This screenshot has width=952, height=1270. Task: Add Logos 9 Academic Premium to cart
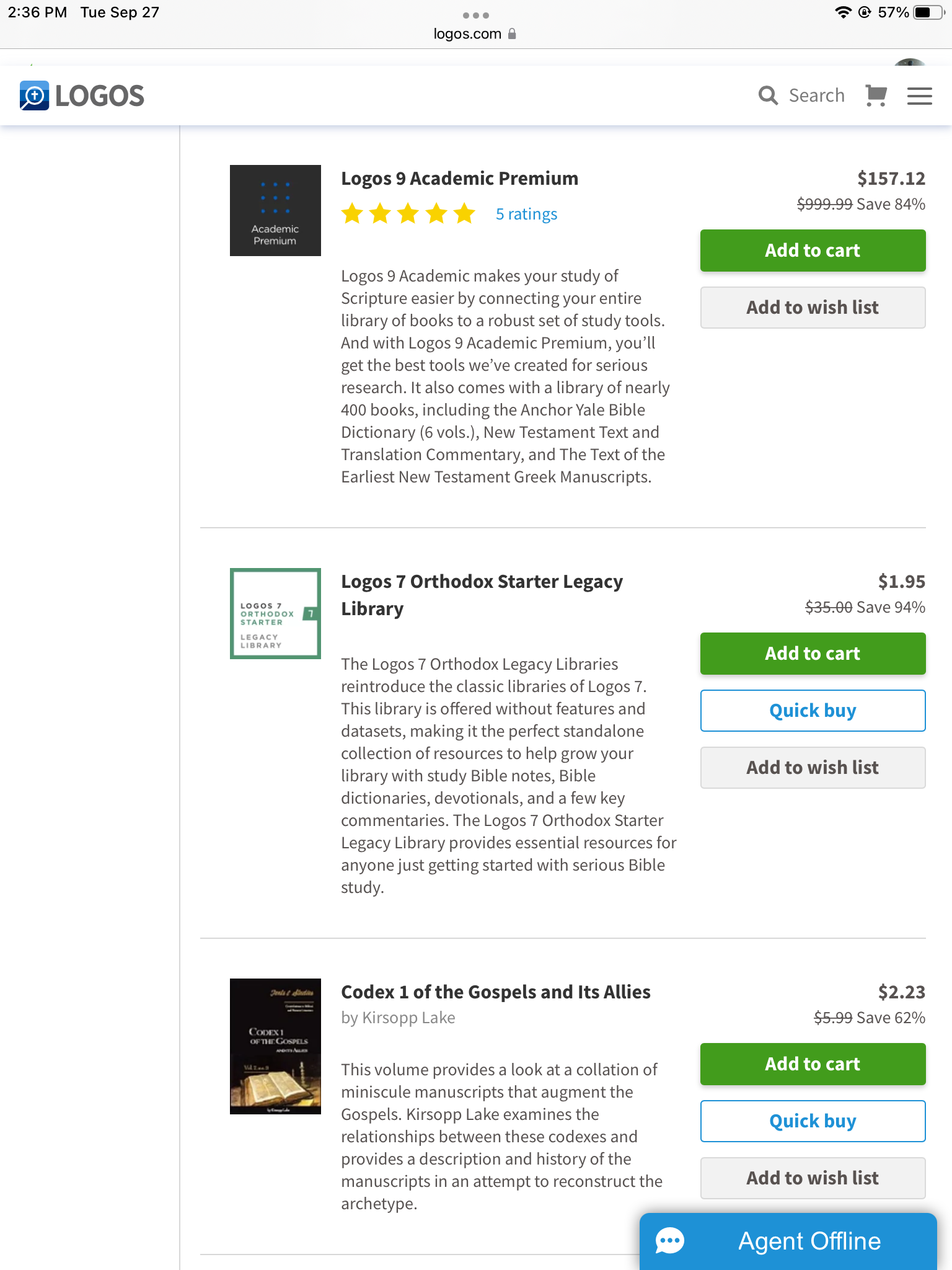coord(813,251)
